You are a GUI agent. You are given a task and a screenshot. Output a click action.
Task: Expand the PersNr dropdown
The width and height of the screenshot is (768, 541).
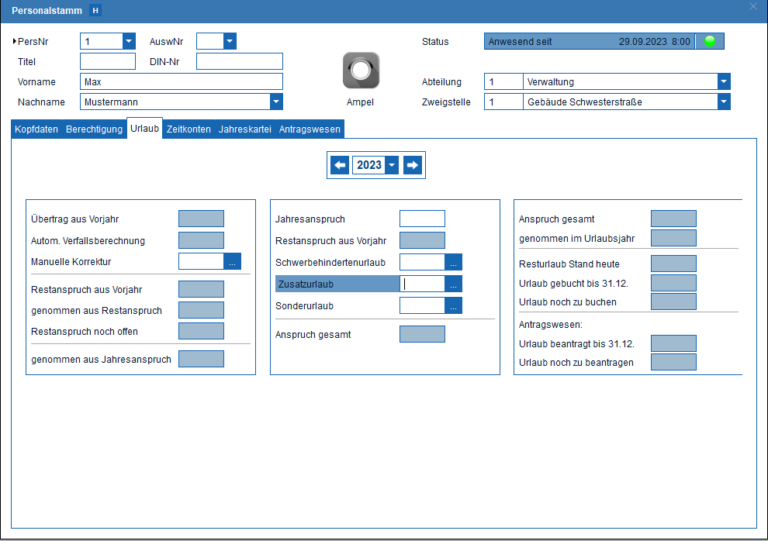coord(129,41)
